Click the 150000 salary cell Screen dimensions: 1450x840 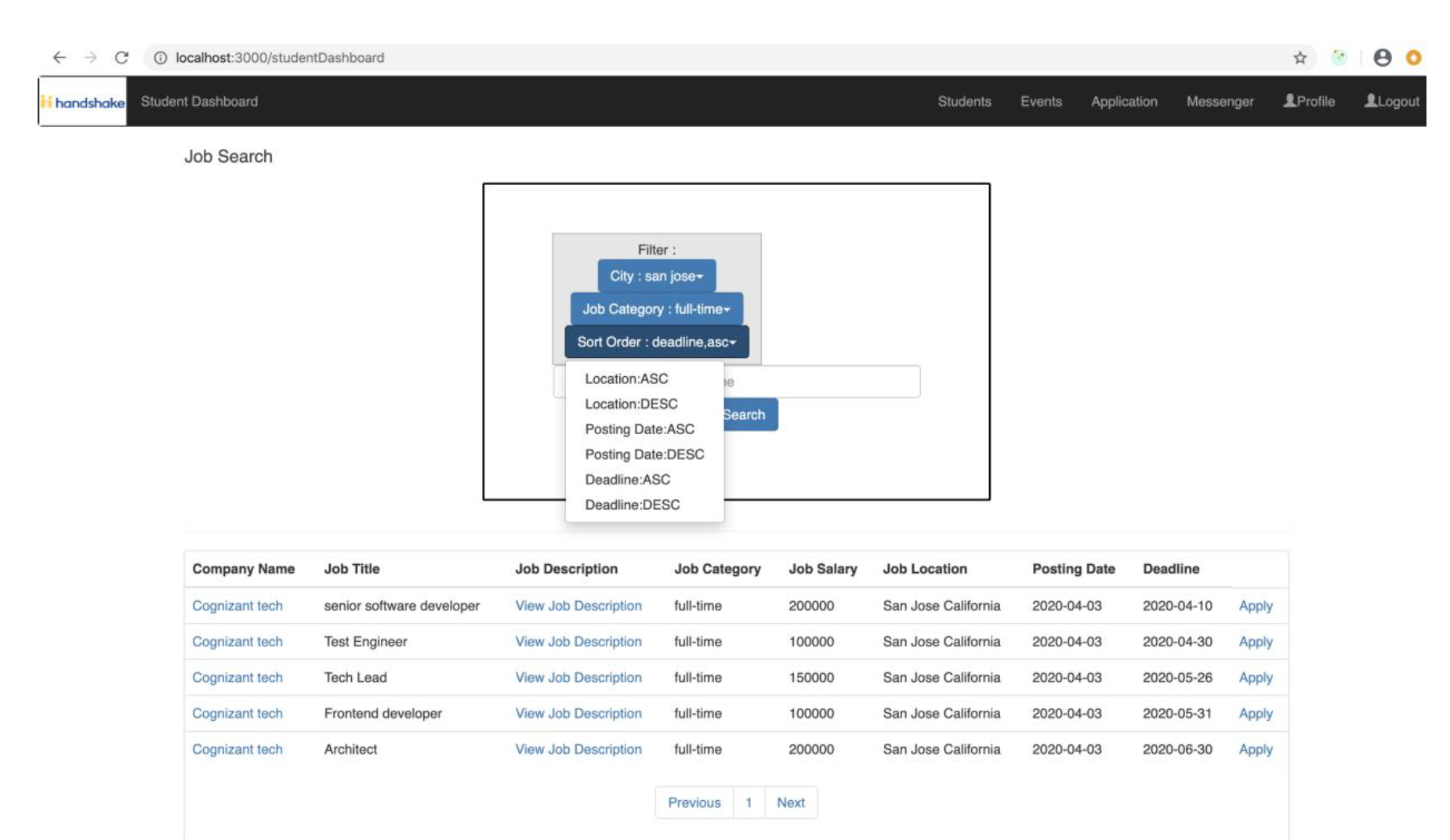[x=811, y=677]
